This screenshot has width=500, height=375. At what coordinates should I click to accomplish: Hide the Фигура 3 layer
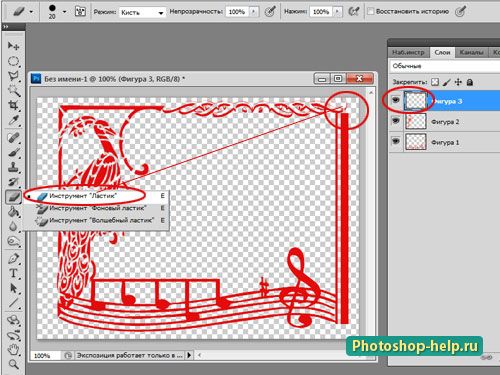396,100
